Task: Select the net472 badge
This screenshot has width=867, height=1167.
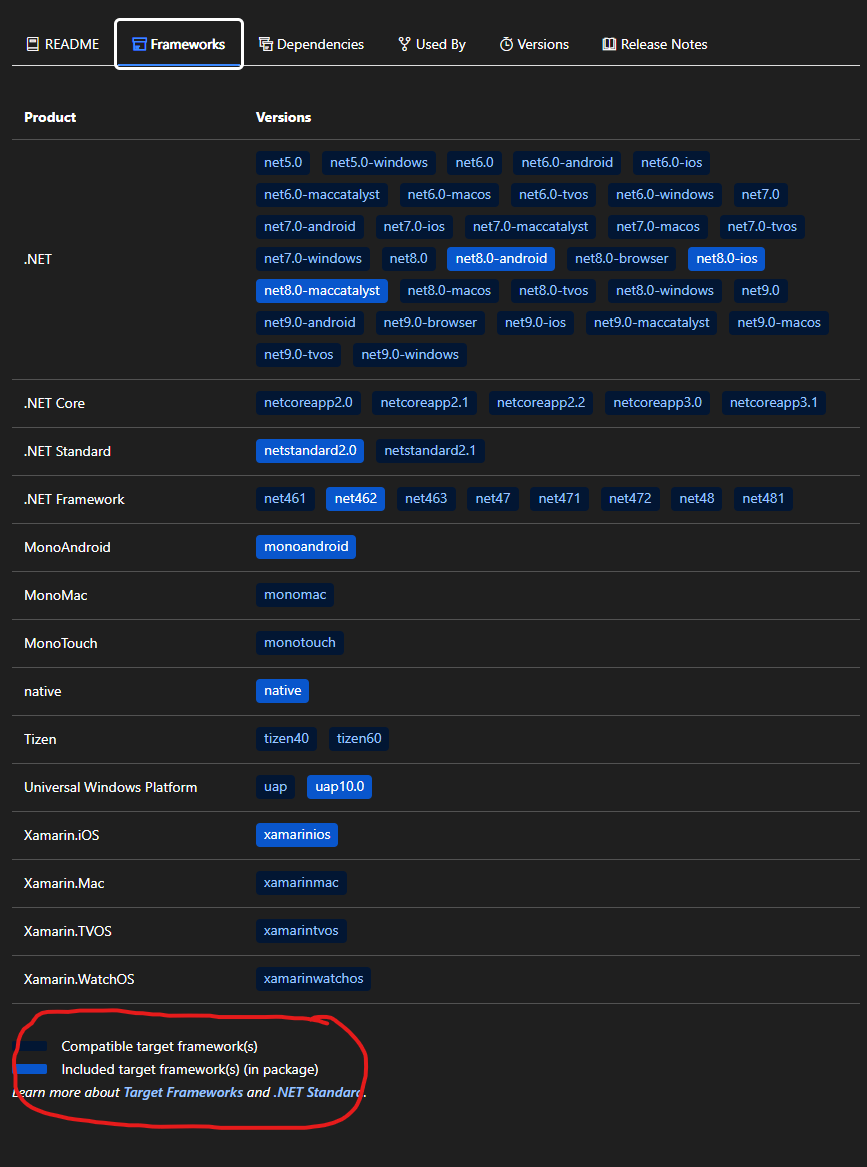Action: click(630, 499)
